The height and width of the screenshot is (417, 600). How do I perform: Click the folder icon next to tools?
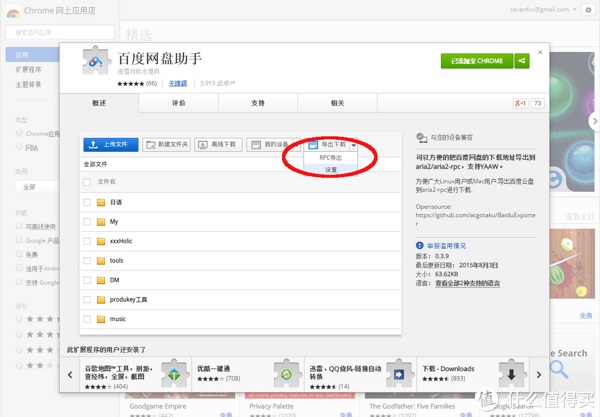[101, 261]
